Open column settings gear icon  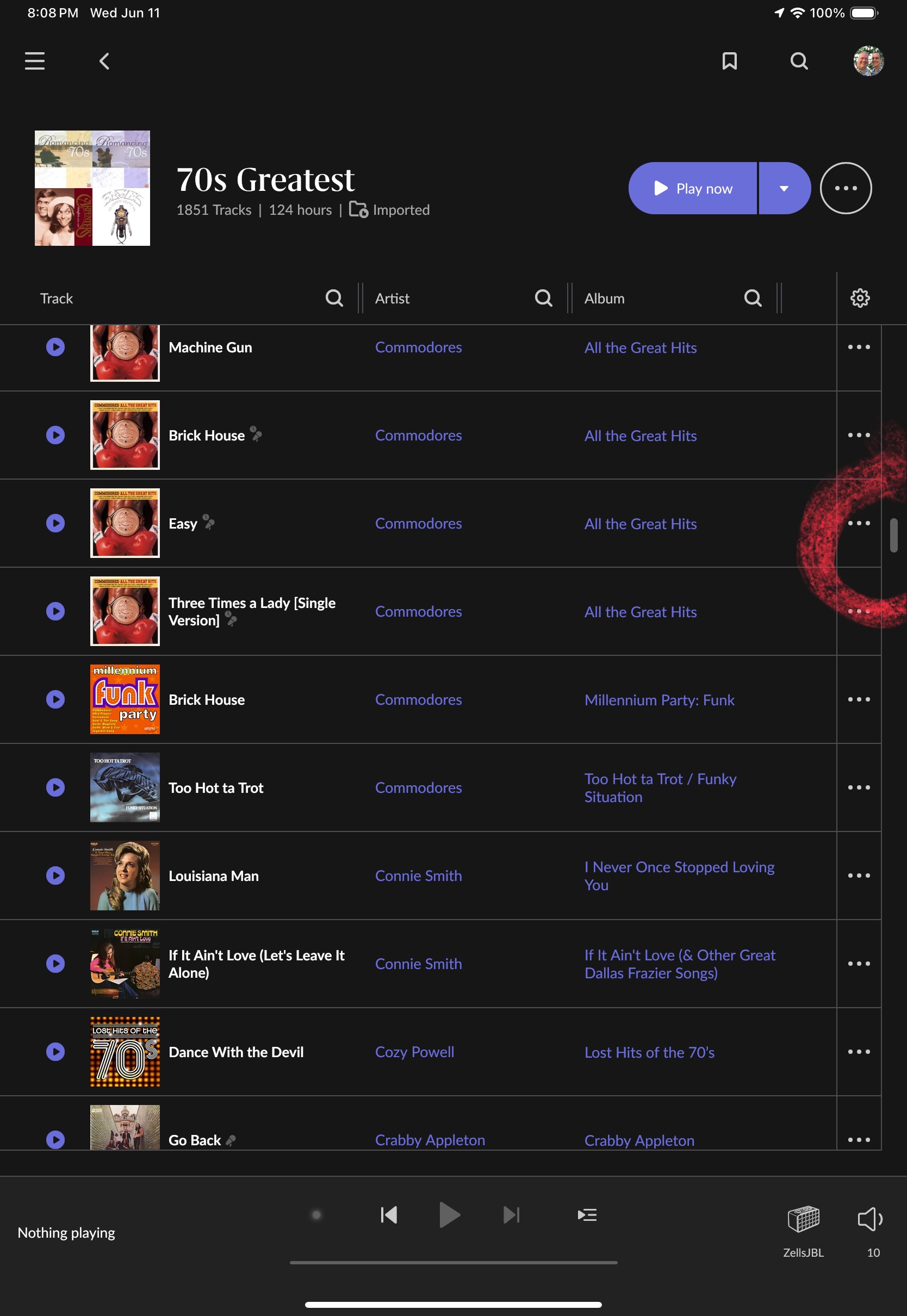click(860, 298)
